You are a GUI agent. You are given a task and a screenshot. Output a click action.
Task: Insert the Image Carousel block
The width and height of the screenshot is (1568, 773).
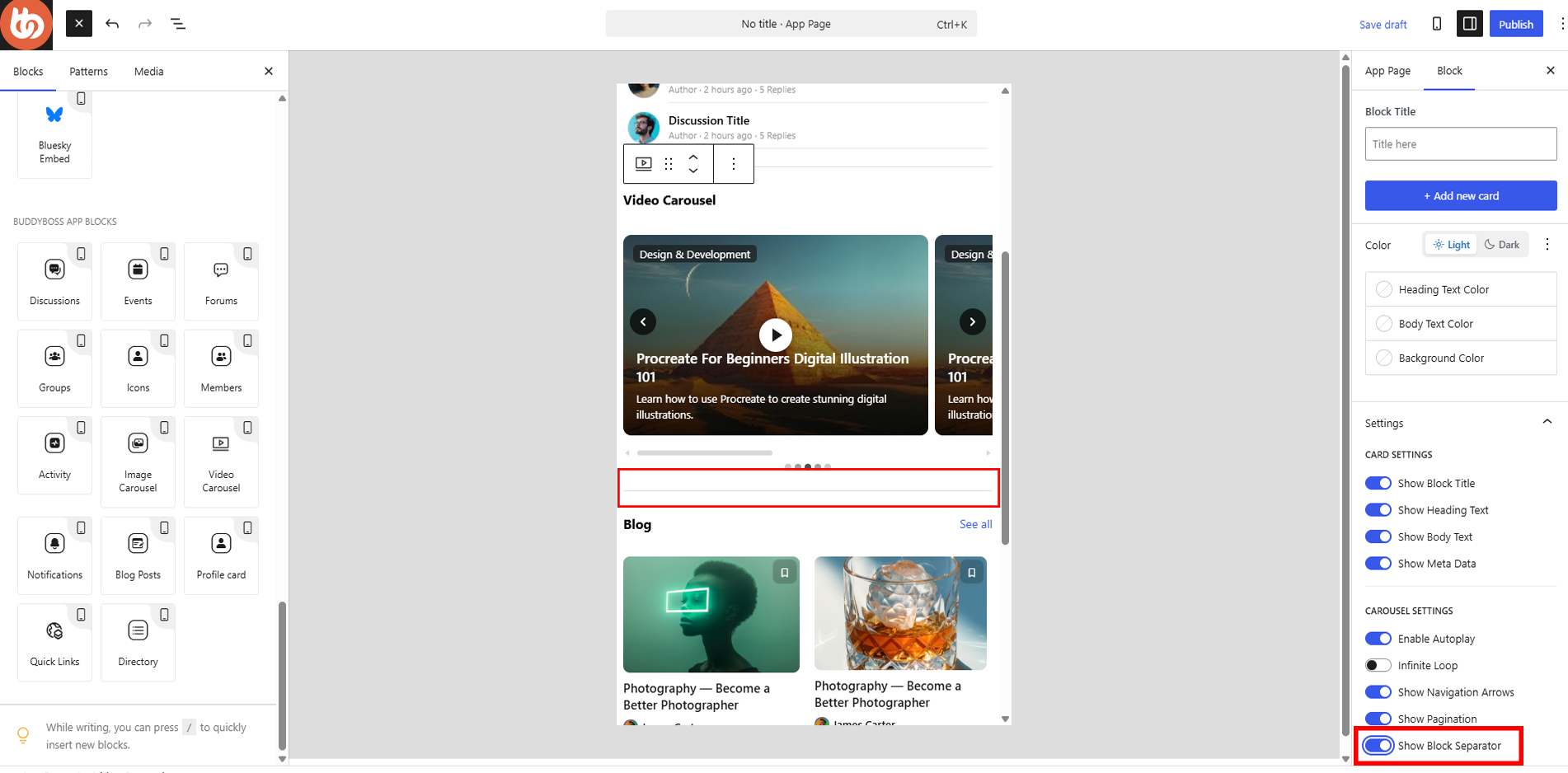tap(138, 461)
